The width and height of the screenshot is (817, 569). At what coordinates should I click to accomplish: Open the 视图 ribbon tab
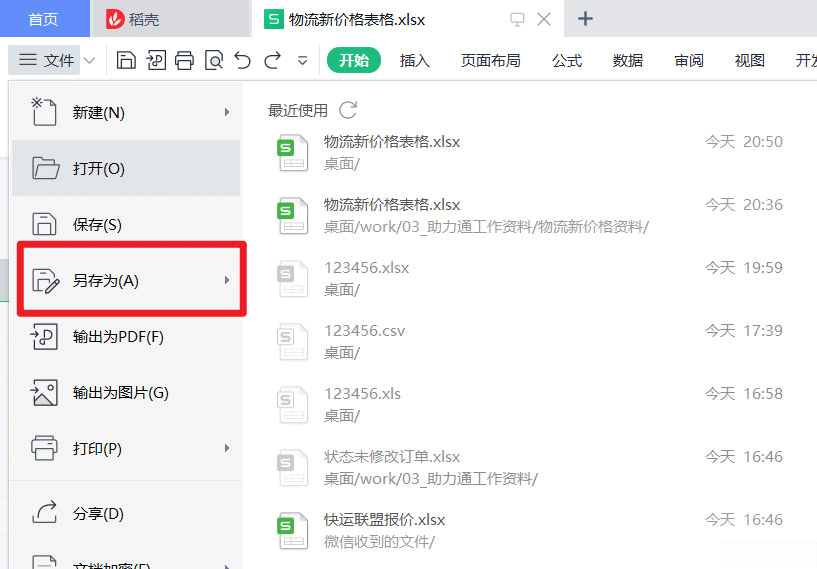[750, 60]
